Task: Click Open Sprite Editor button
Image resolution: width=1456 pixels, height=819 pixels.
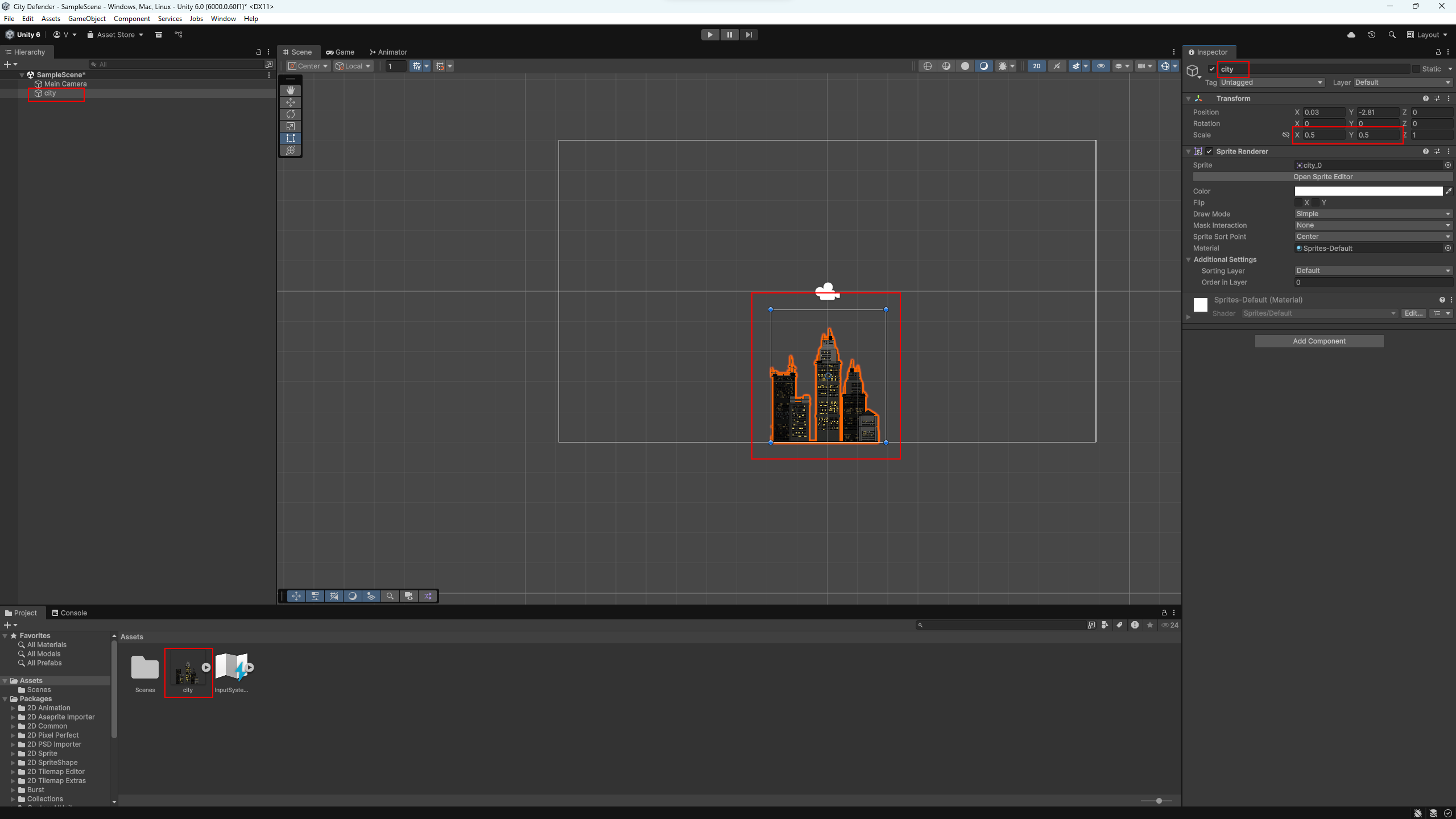Action: point(1322,177)
